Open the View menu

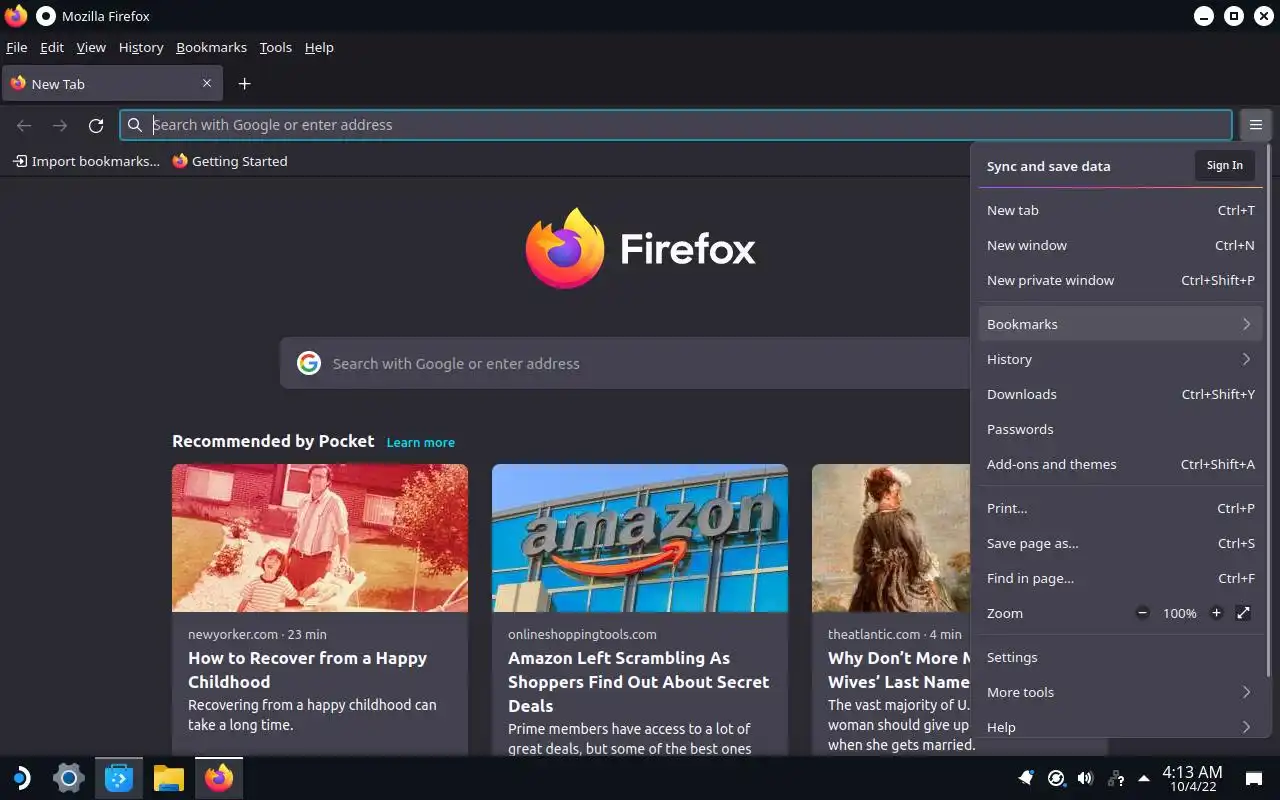coord(91,47)
